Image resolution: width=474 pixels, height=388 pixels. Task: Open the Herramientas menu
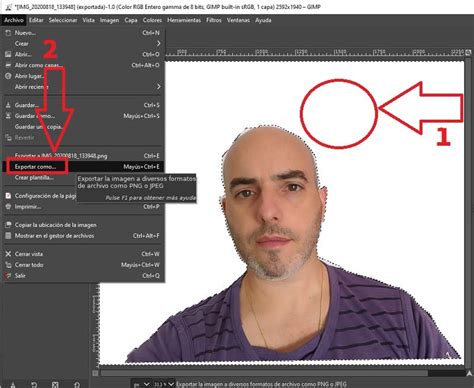point(184,20)
